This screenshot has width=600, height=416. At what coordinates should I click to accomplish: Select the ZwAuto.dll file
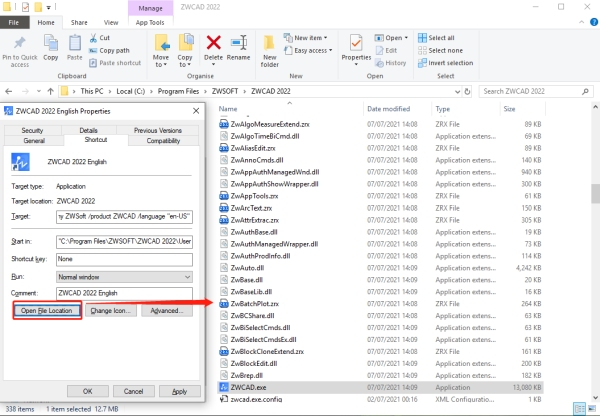click(x=380, y=268)
